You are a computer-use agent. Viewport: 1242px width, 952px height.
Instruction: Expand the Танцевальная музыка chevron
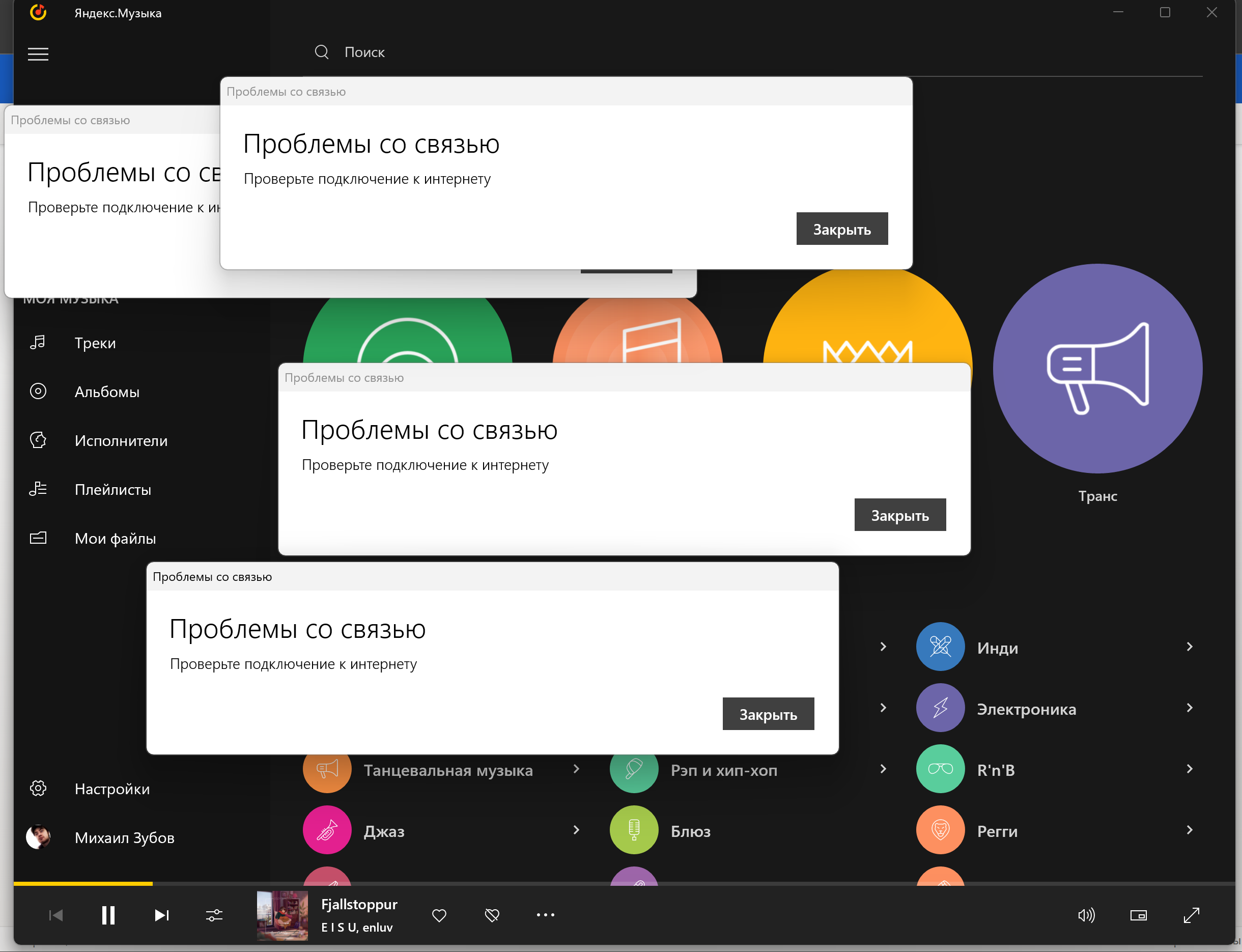click(576, 769)
